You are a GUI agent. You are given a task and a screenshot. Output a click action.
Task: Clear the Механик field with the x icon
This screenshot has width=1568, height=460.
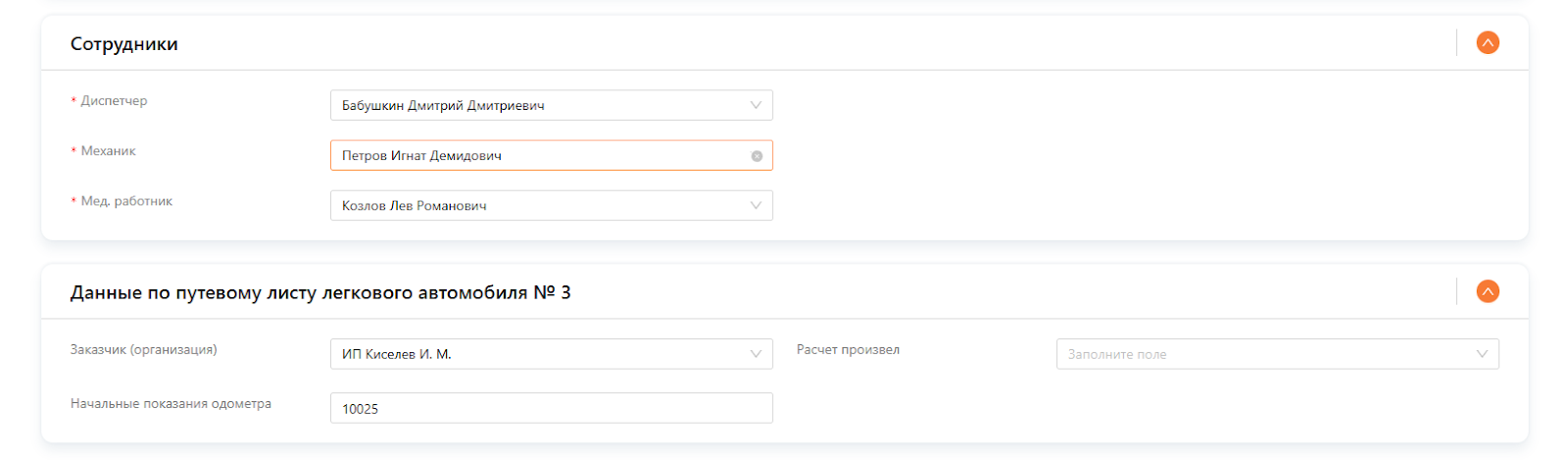coord(757,156)
